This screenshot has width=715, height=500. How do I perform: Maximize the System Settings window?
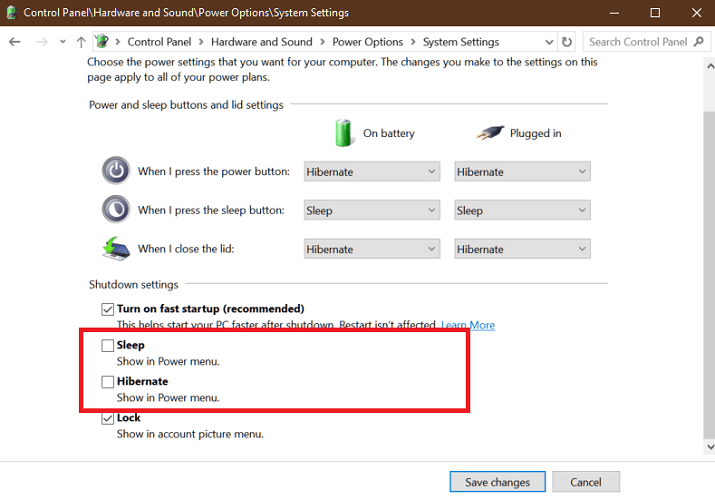pyautogui.click(x=655, y=13)
